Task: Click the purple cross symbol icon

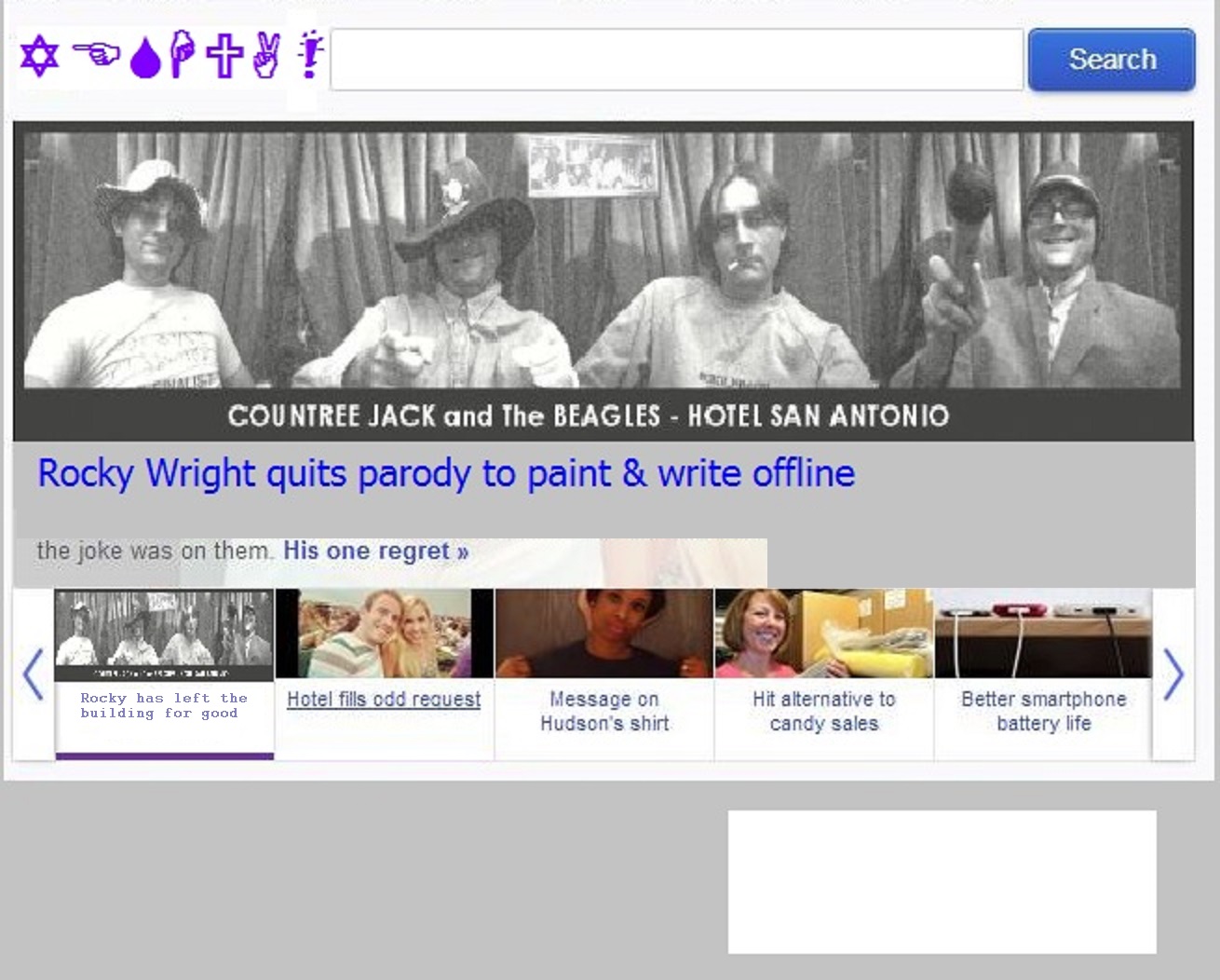Action: (x=224, y=55)
